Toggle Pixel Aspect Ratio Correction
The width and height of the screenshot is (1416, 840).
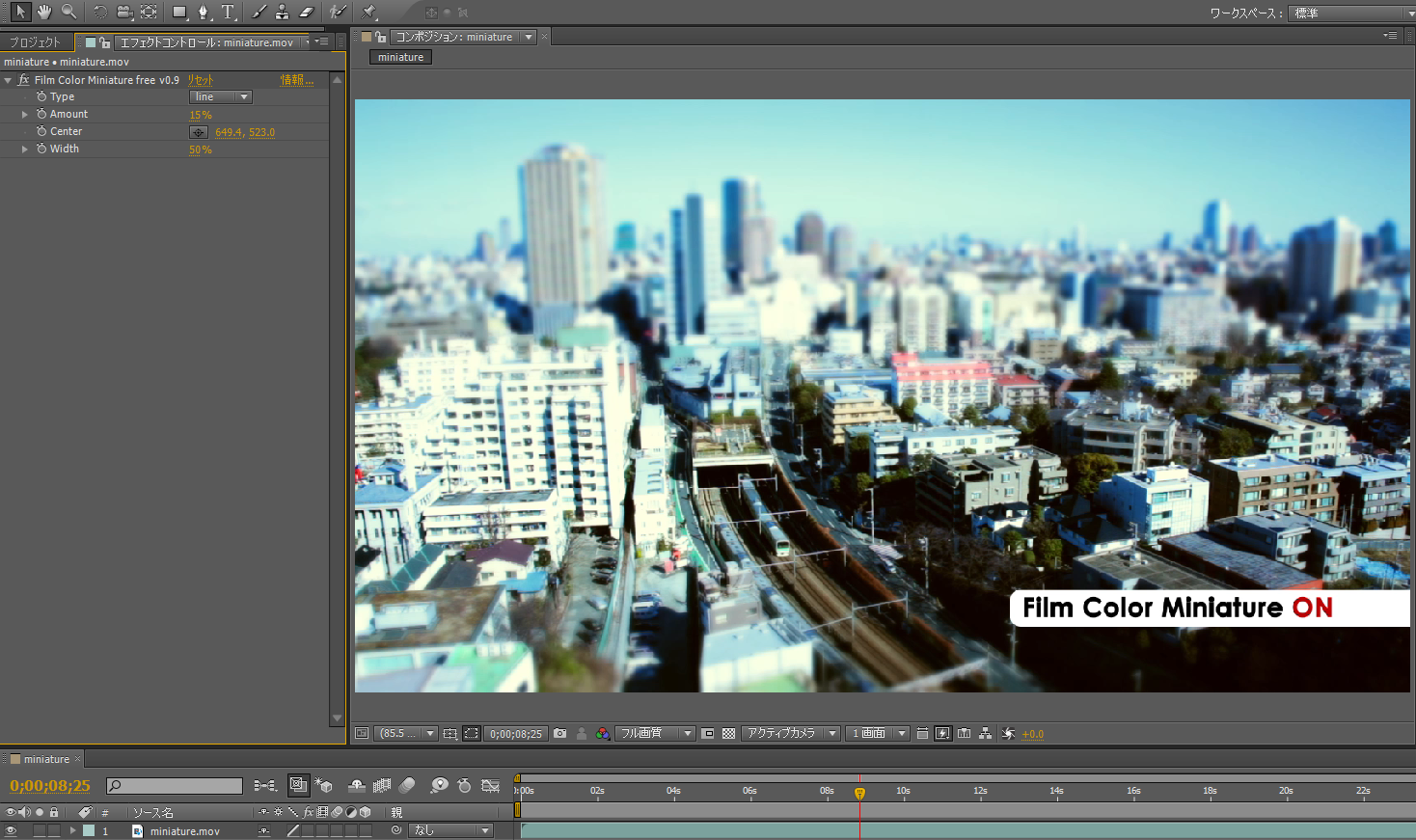(922, 734)
